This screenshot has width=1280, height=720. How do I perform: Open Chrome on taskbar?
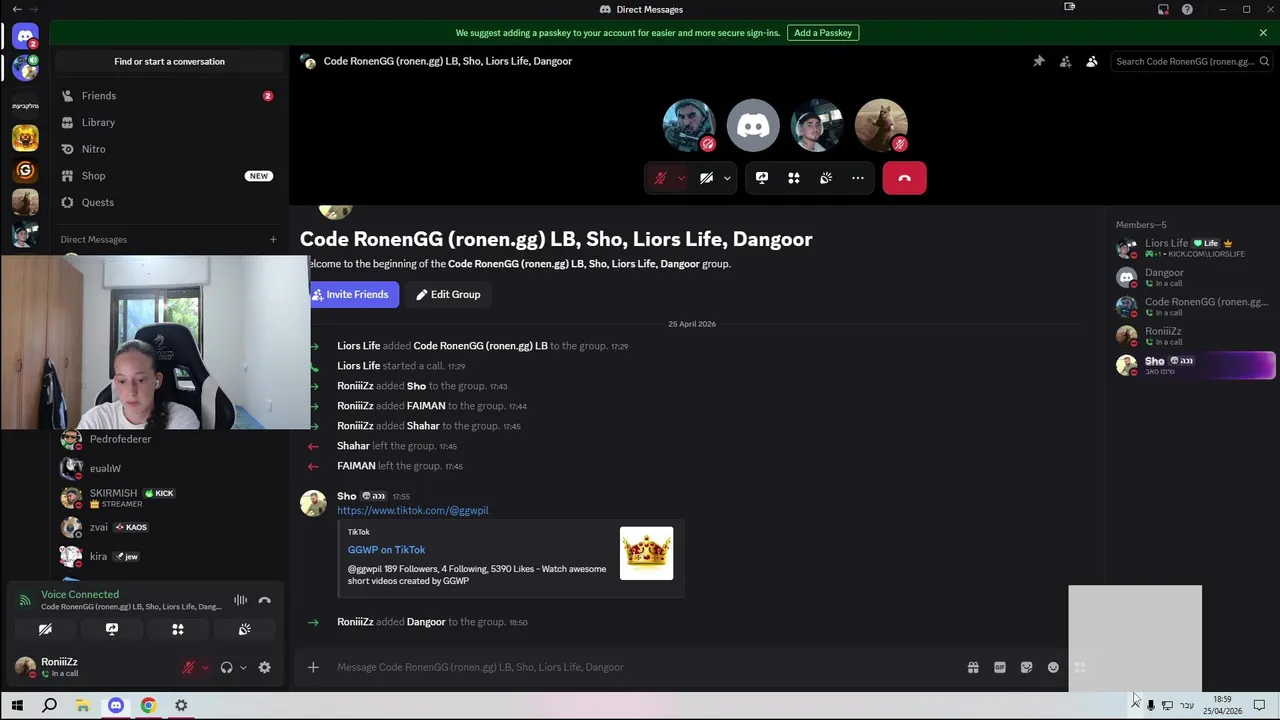[x=148, y=705]
